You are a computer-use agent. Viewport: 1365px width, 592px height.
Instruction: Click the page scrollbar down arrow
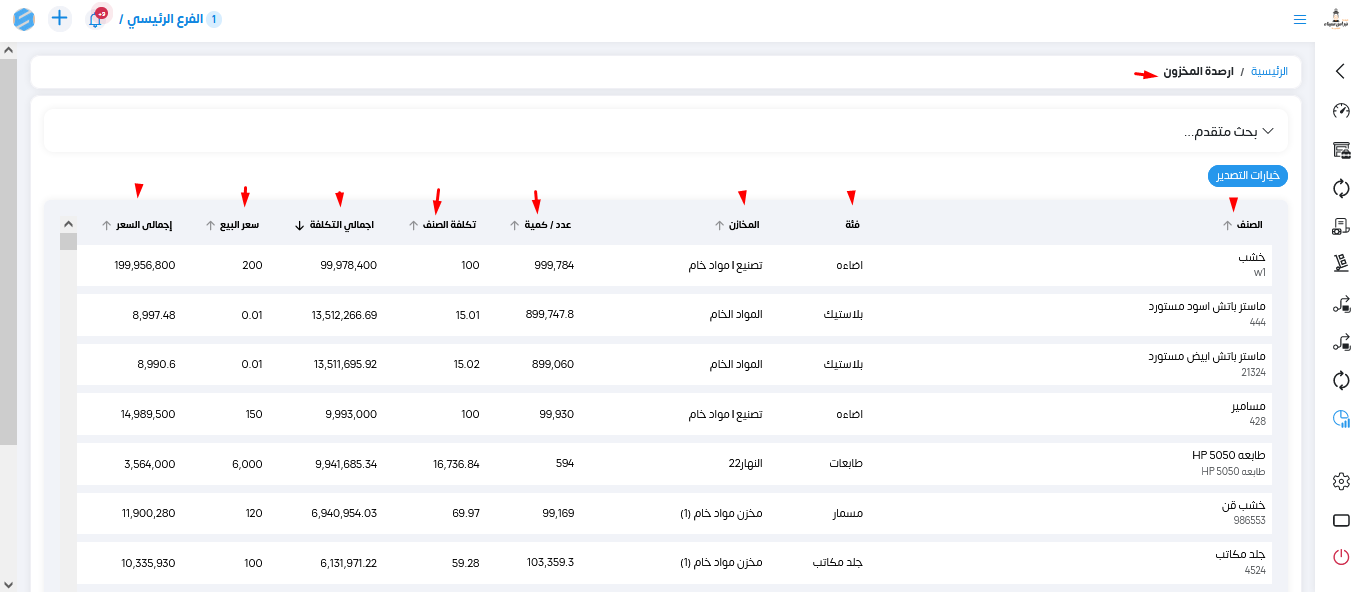[x=9, y=584]
